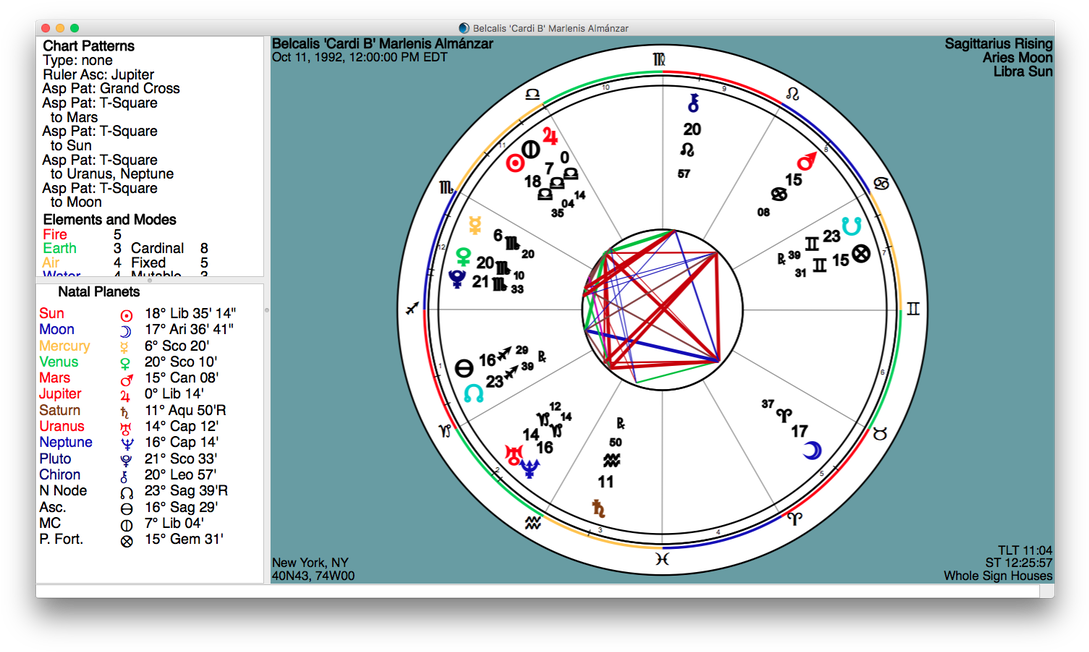This screenshot has width=1089, height=652.
Task: Click the aspect lines grid at wheel center
Action: coord(662,309)
